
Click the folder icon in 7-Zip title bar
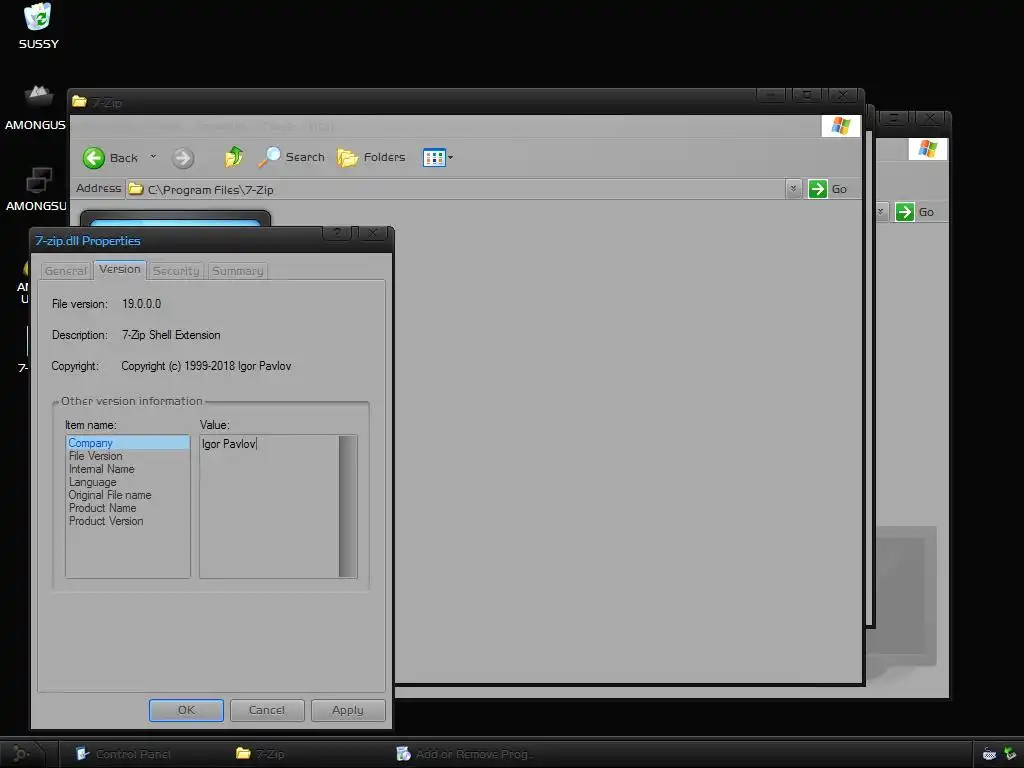pos(80,101)
